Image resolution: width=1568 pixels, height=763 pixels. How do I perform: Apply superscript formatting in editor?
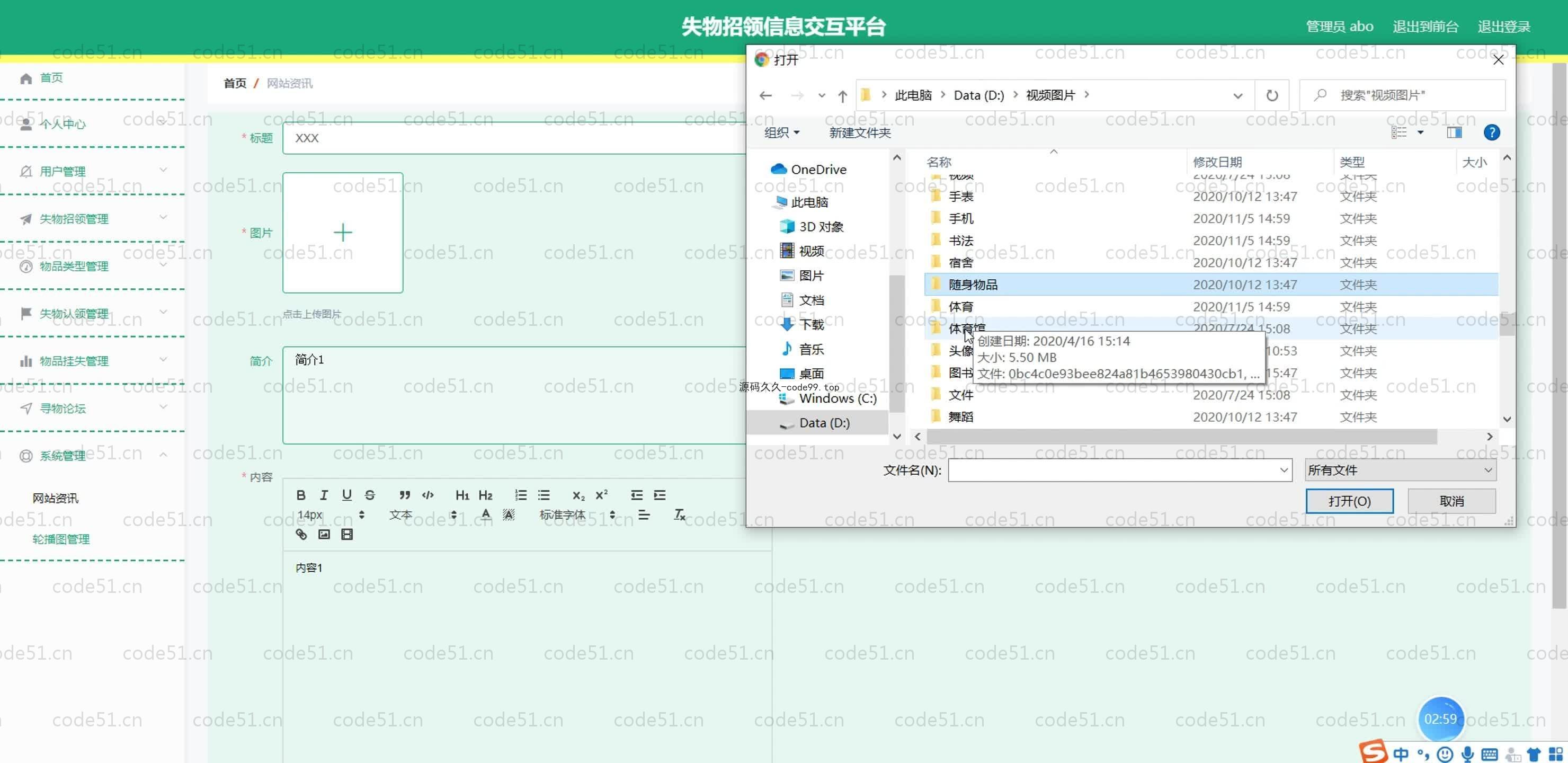point(601,495)
